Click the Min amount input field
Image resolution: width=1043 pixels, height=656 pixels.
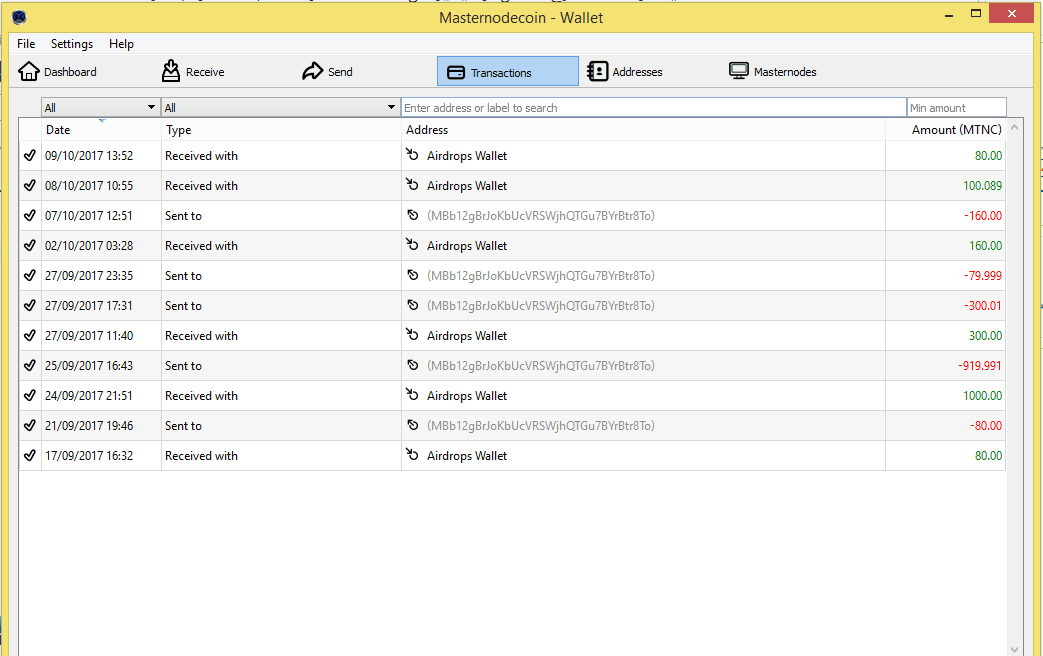tap(955, 107)
